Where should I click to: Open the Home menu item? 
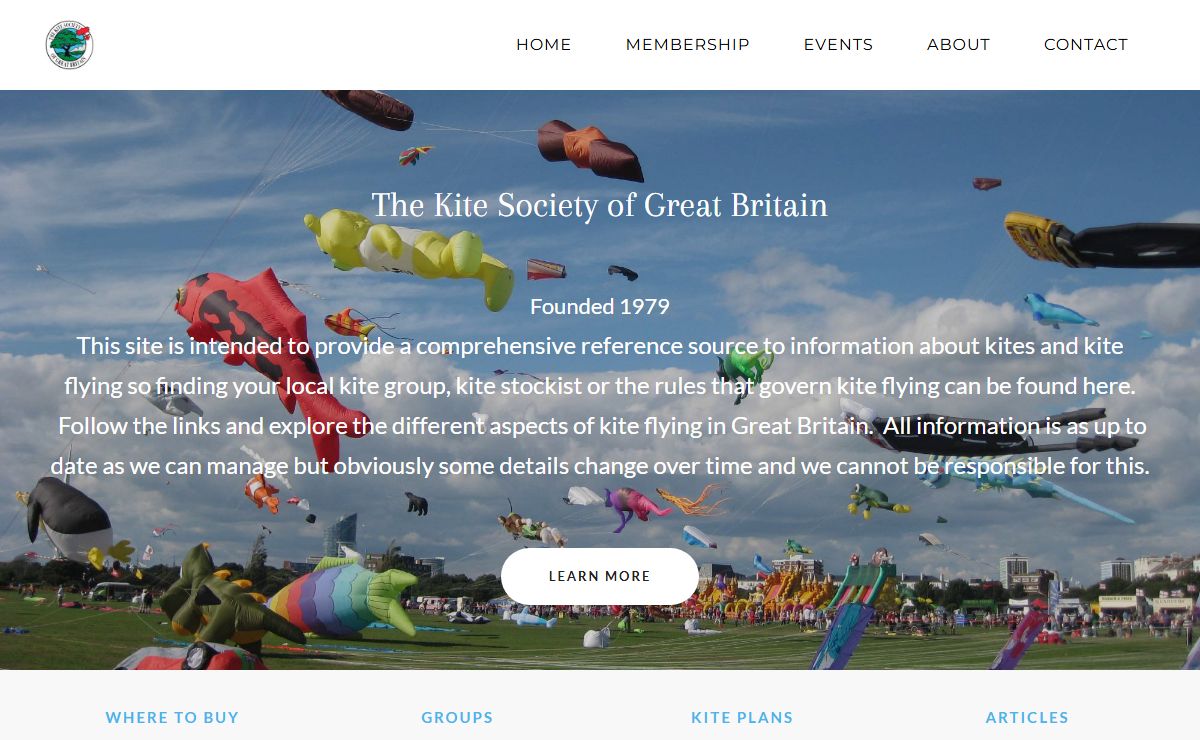[544, 45]
